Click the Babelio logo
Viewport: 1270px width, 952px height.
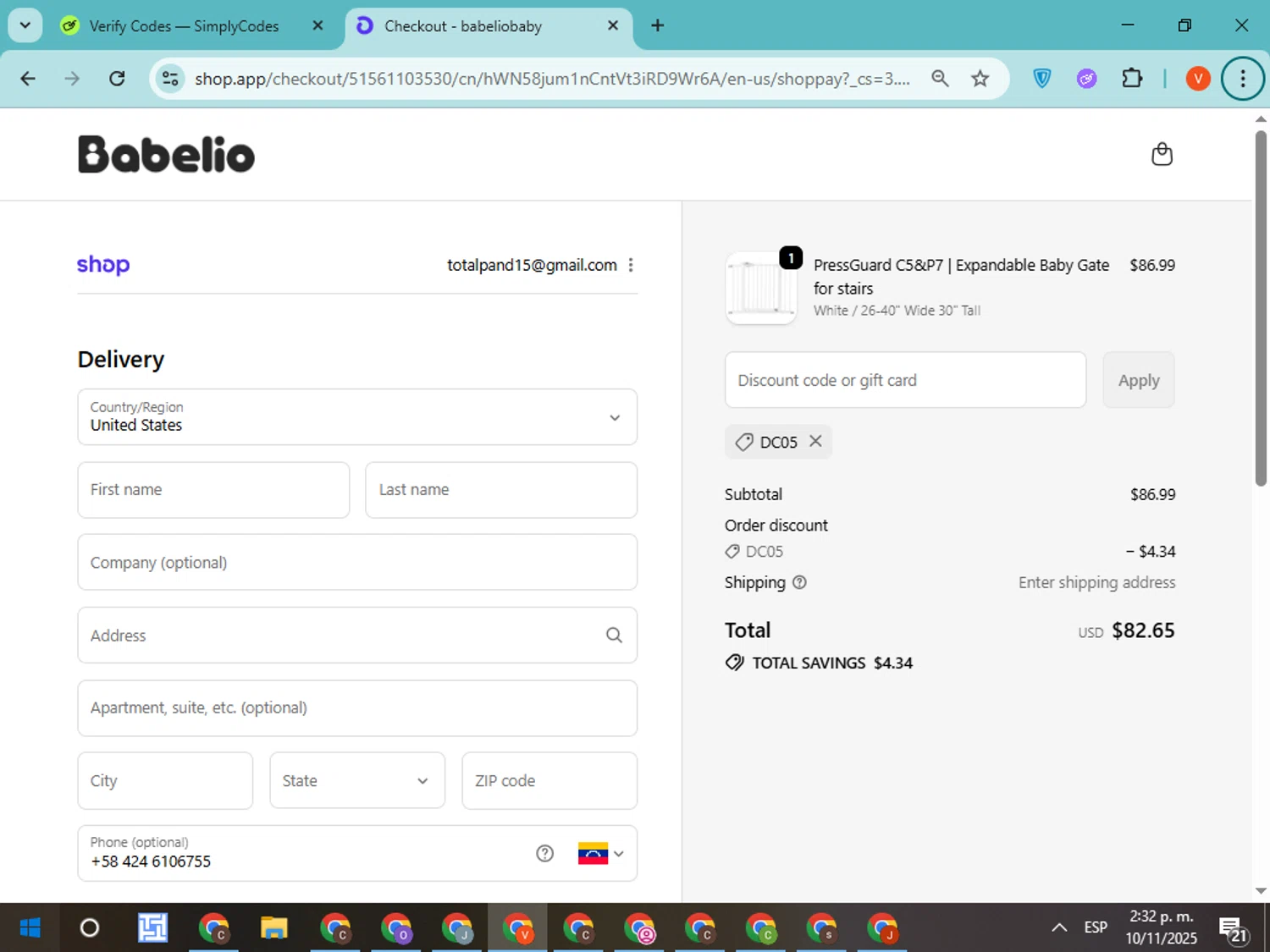(x=166, y=154)
